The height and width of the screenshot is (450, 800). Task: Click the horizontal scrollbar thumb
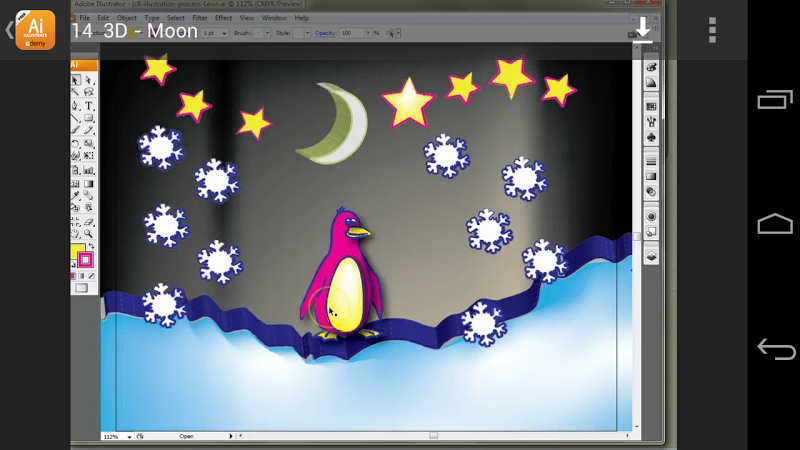click(433, 436)
